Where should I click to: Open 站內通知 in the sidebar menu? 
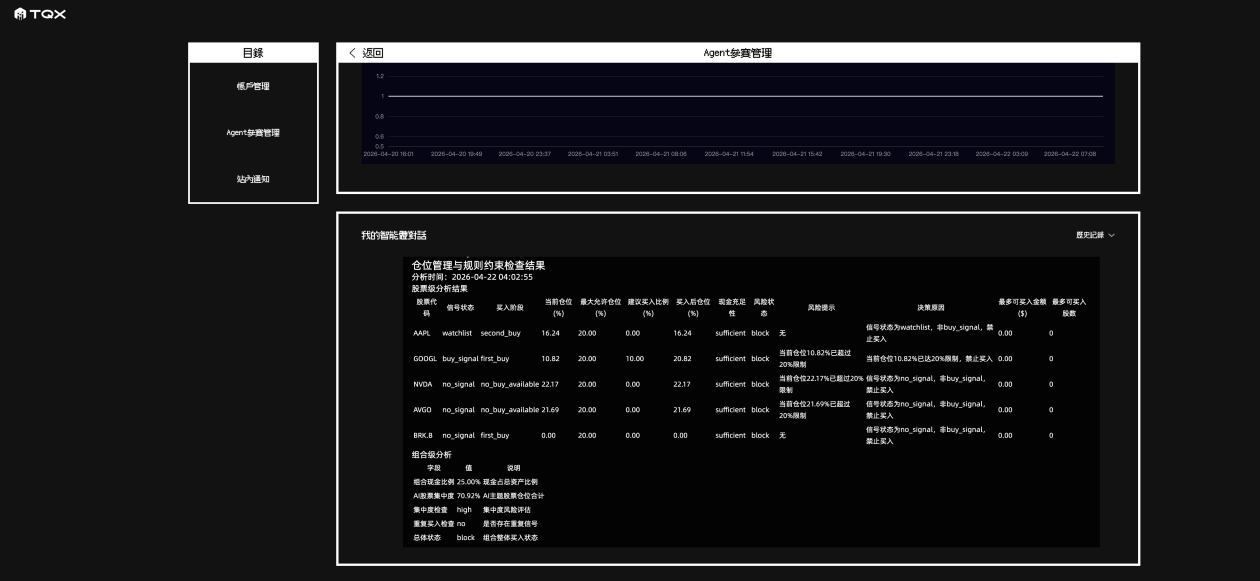click(253, 179)
